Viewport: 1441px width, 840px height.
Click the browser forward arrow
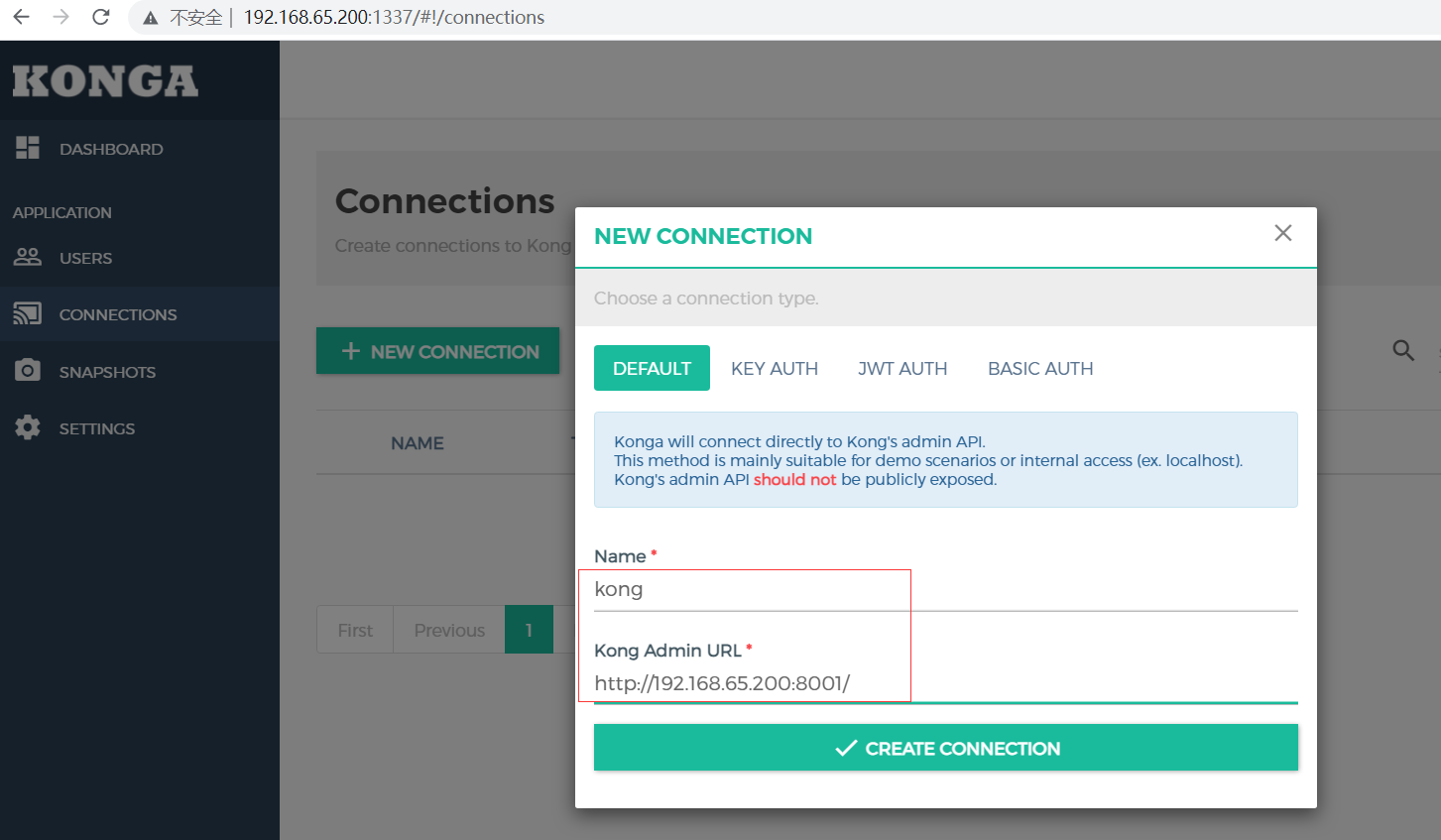pyautogui.click(x=60, y=17)
